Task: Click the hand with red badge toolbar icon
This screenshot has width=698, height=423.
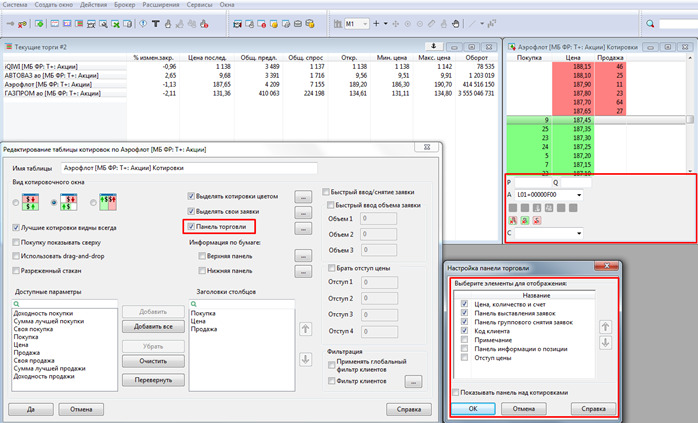Action: pos(204,24)
